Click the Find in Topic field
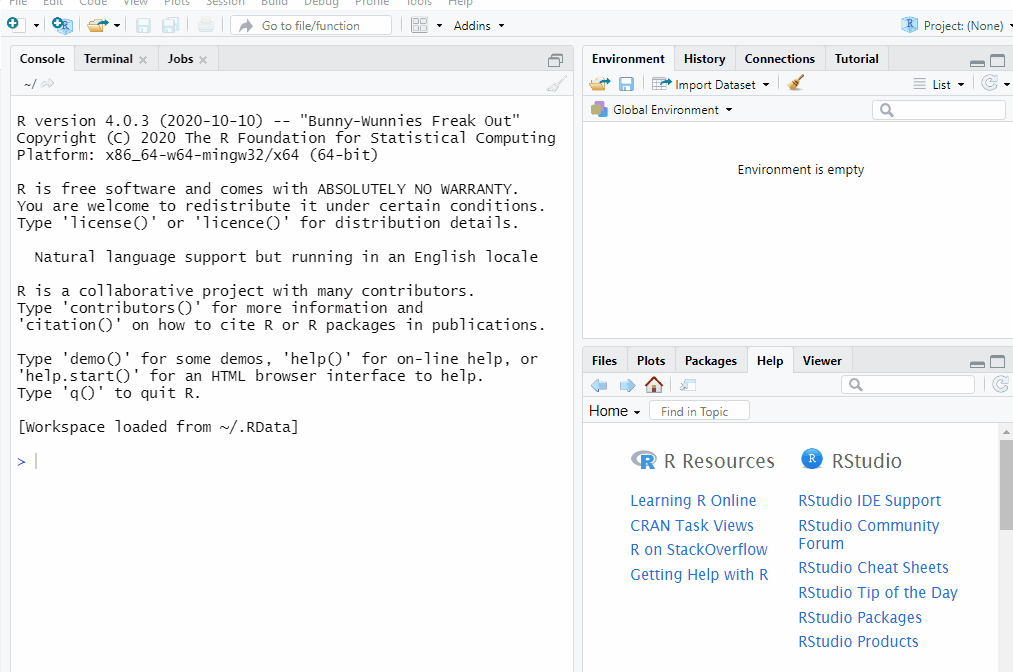 tap(699, 411)
